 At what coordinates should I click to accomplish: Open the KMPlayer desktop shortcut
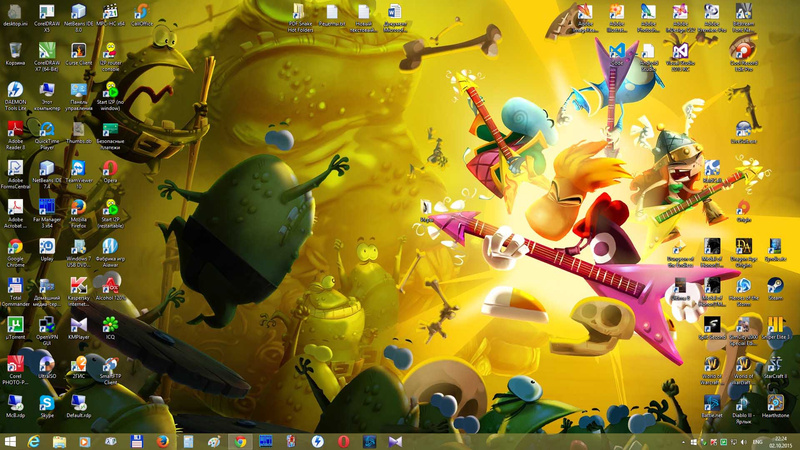(78, 325)
